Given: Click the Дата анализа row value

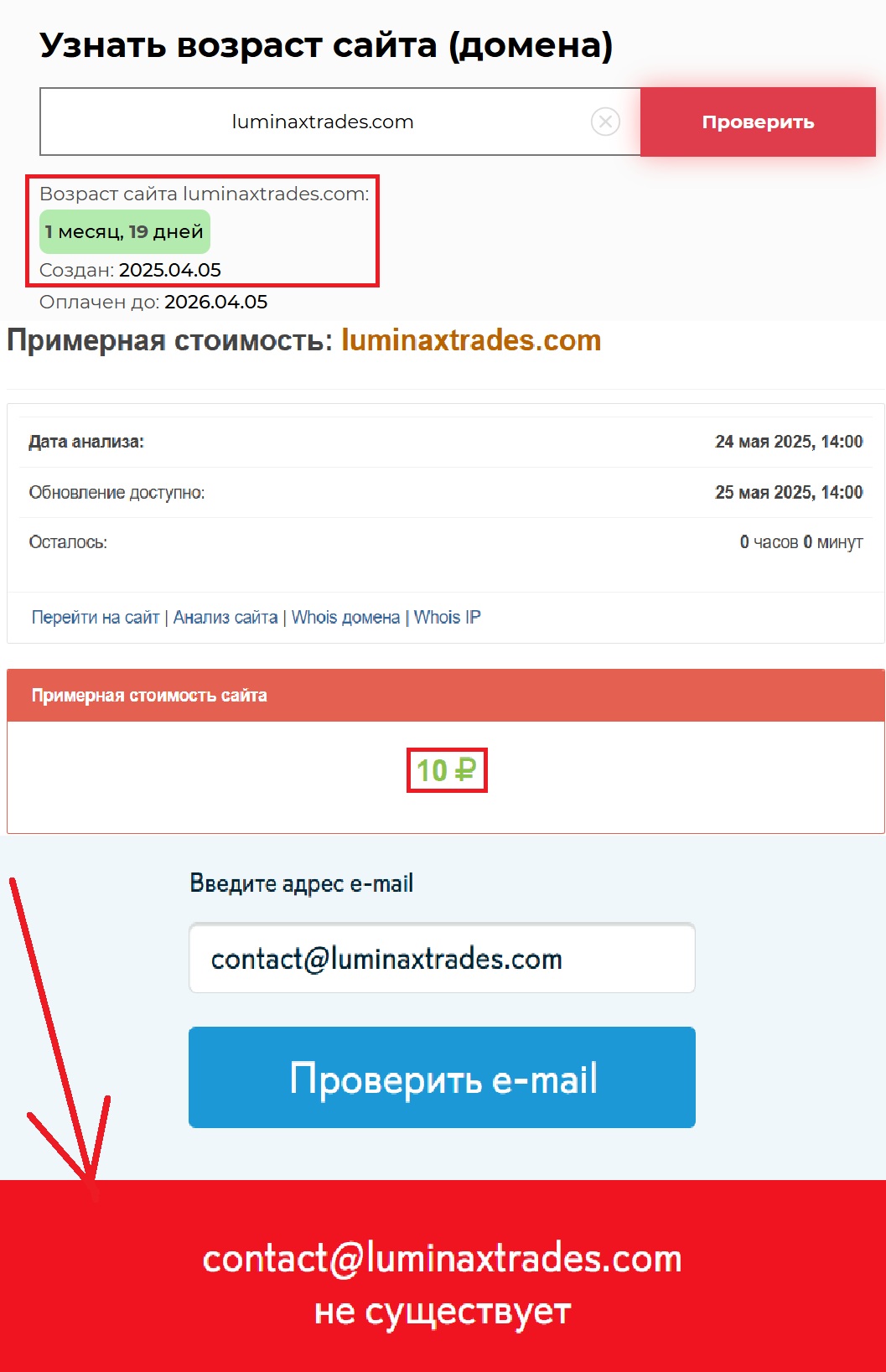Looking at the screenshot, I should [789, 442].
